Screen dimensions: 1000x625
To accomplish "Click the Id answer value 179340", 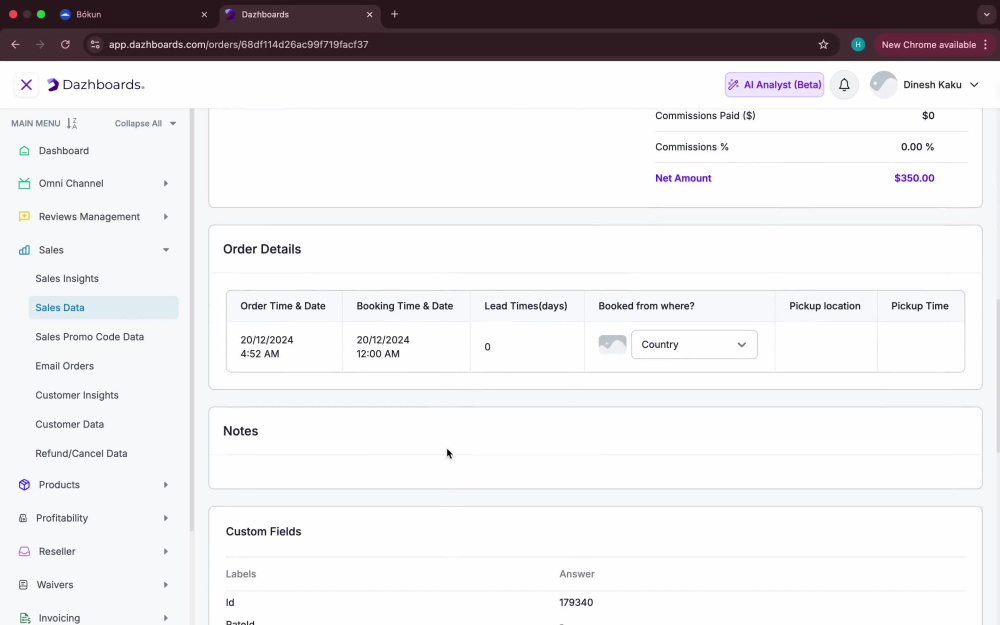I will (576, 603).
